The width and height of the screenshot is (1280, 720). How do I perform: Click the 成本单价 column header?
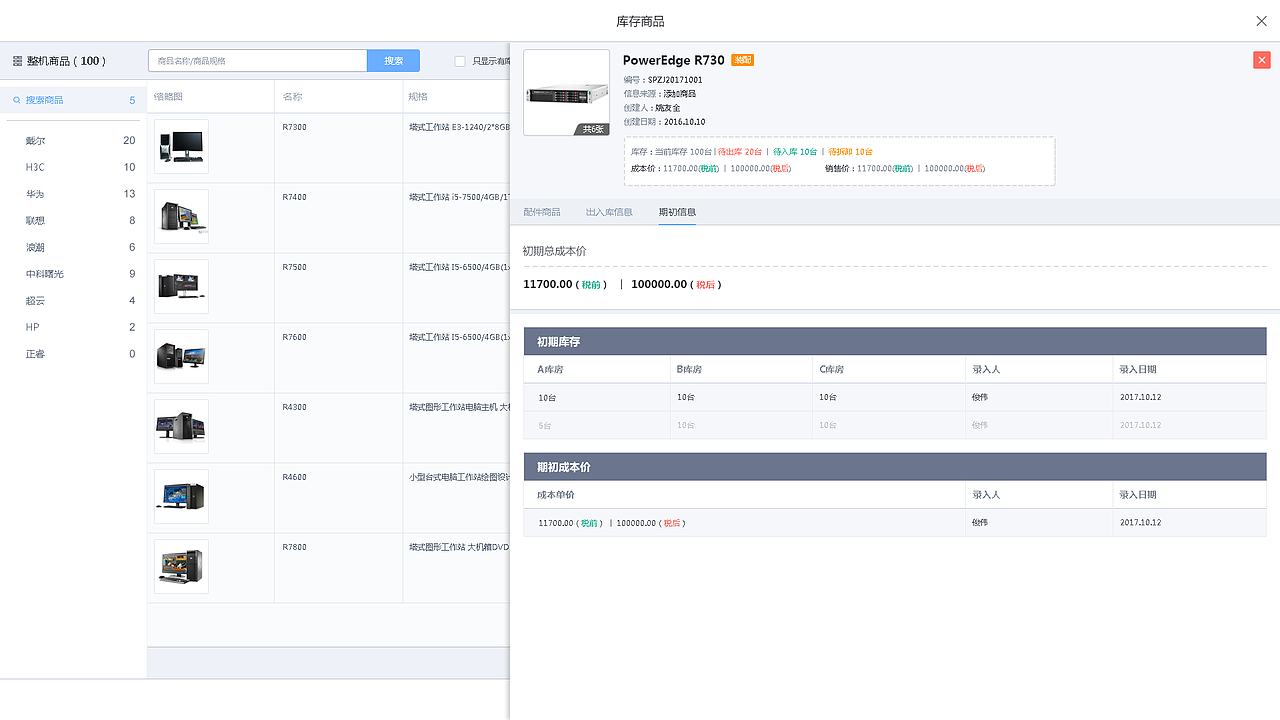pos(556,495)
